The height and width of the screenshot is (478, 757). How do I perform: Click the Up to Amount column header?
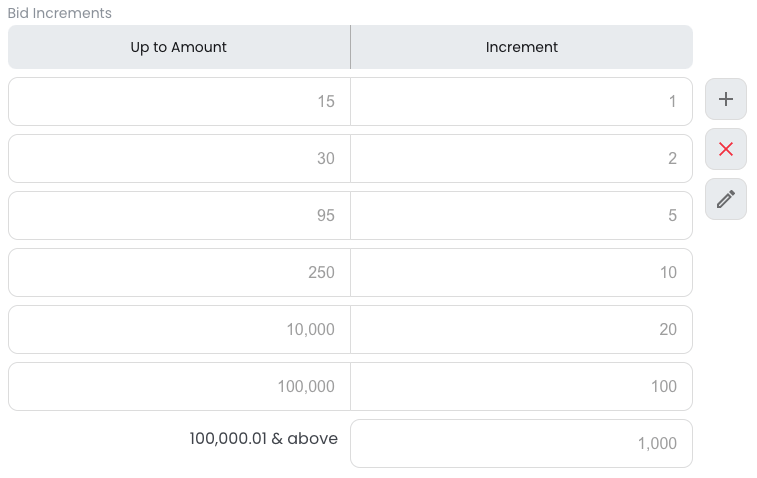[x=179, y=47]
